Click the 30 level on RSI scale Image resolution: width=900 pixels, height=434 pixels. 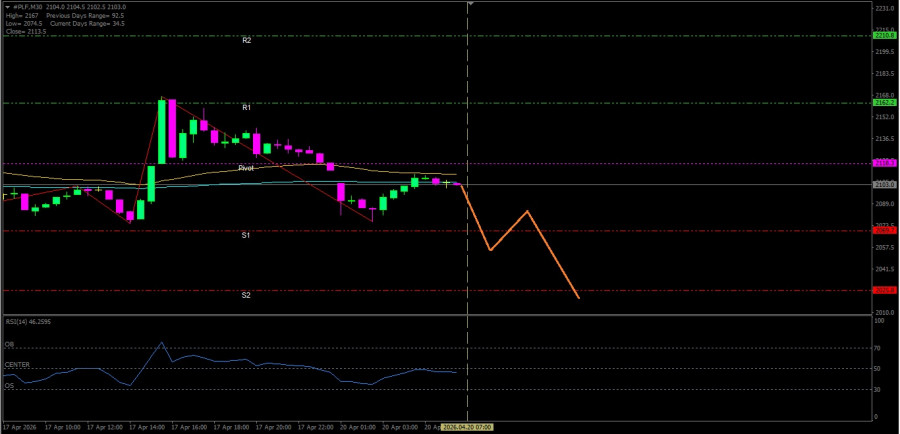pyautogui.click(x=878, y=389)
